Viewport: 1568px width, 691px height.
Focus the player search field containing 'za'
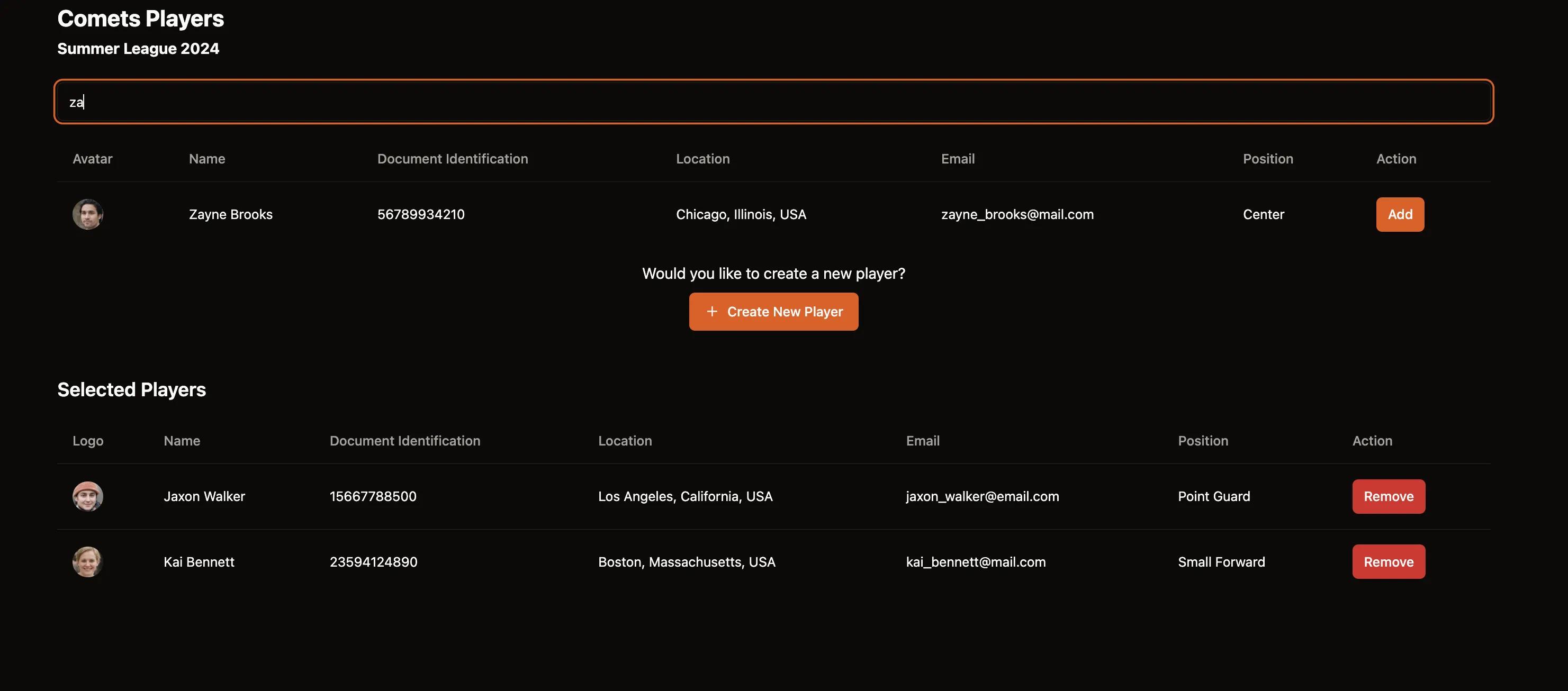tap(773, 102)
